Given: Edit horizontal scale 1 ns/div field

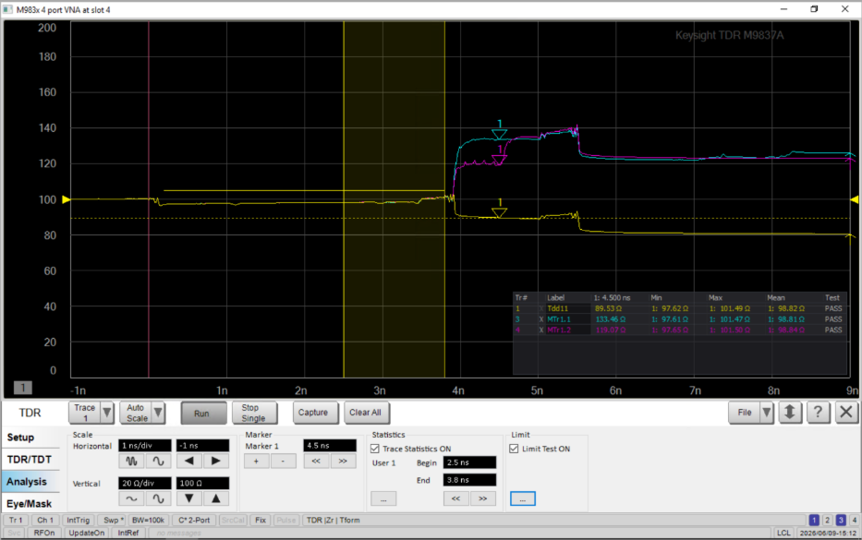Looking at the screenshot, I should pyautogui.click(x=145, y=445).
